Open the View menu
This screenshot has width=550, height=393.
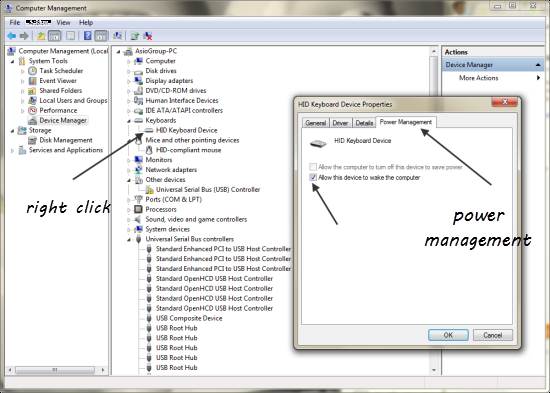pos(63,22)
